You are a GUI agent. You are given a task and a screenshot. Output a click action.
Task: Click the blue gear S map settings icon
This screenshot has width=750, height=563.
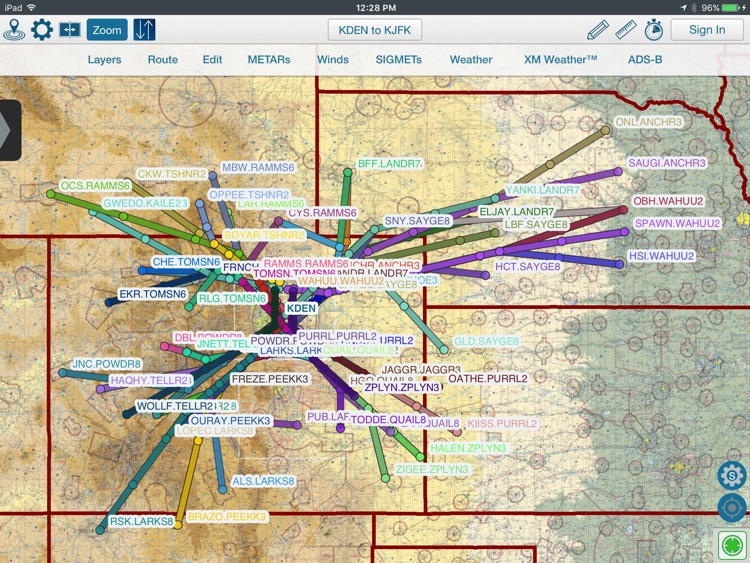(x=732, y=475)
